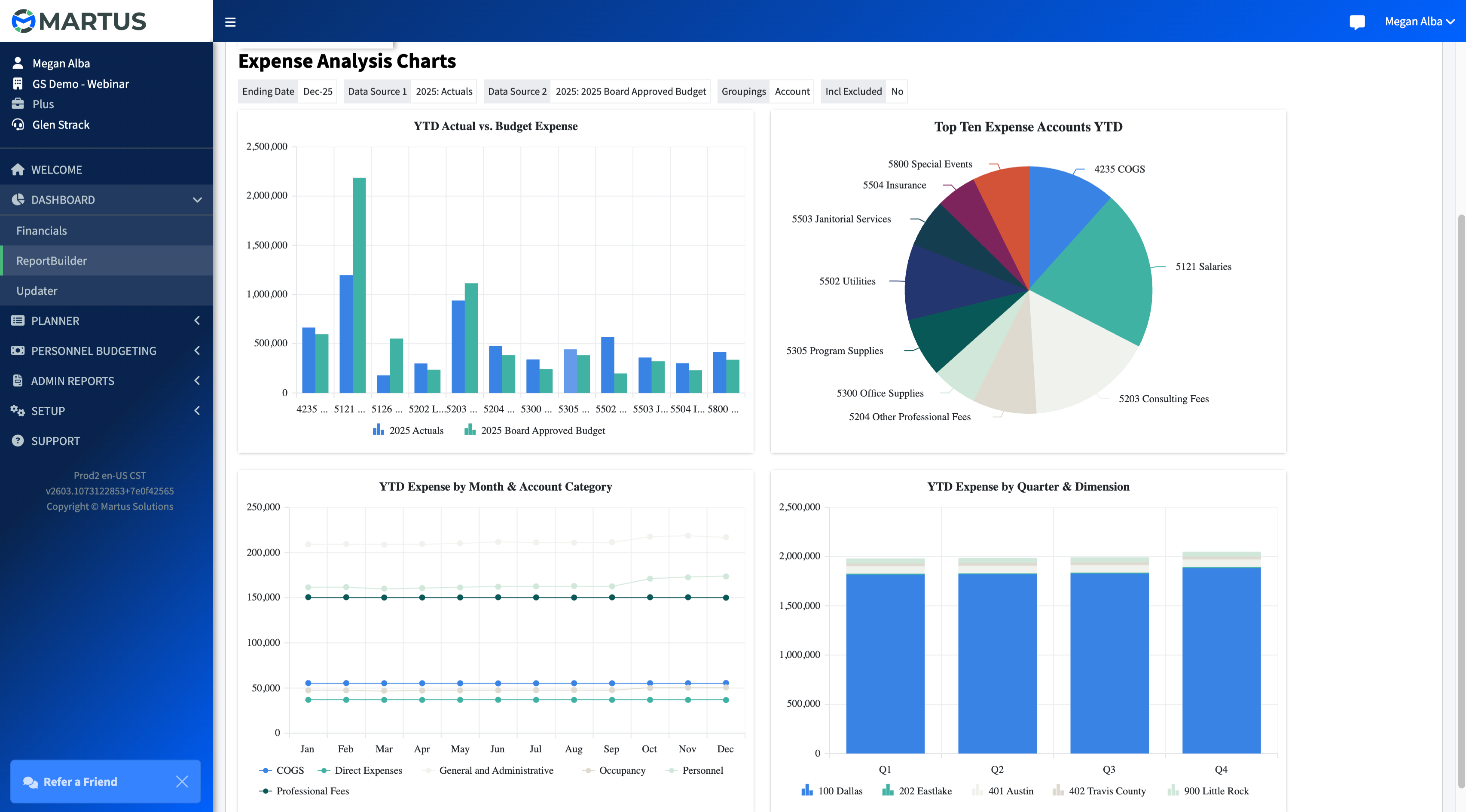Image resolution: width=1466 pixels, height=812 pixels.
Task: Open the chat message icon
Action: 1357,22
